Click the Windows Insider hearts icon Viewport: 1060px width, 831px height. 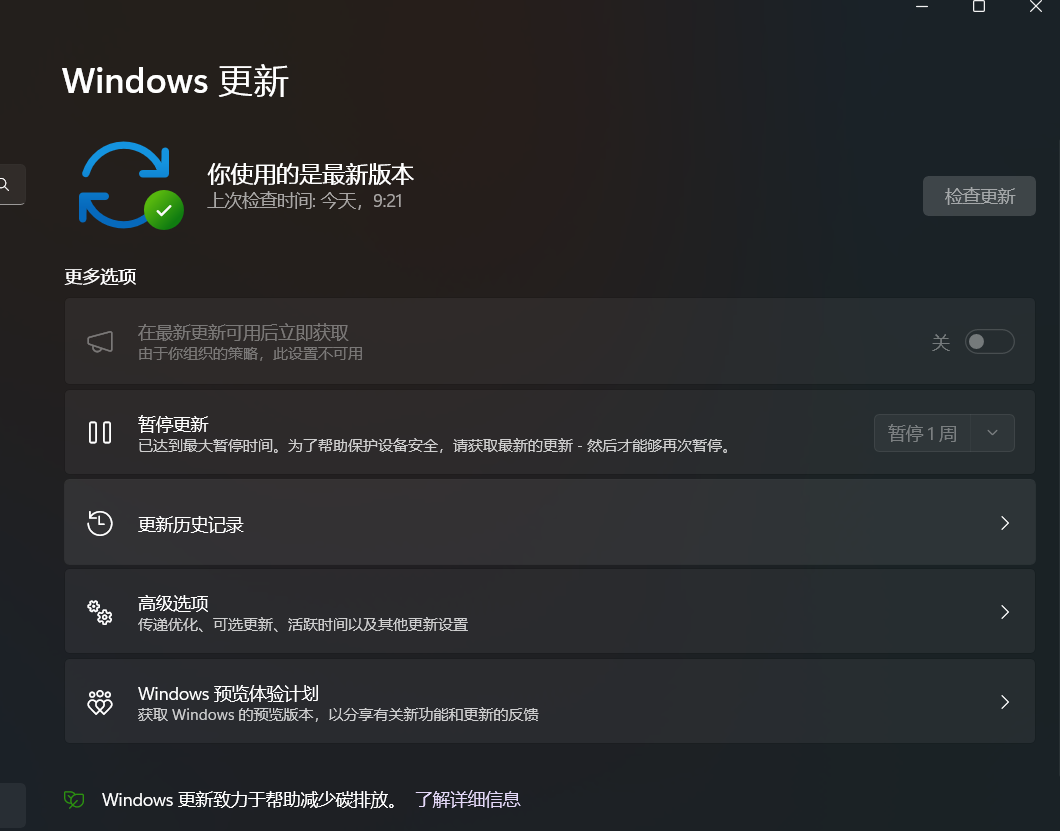100,702
